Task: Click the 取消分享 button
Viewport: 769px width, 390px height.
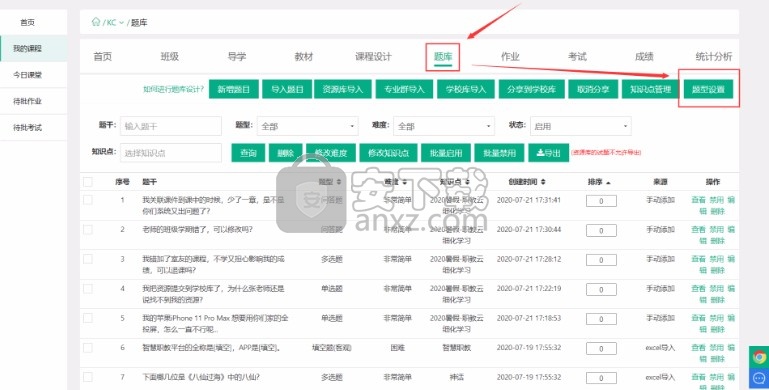Action: (x=593, y=89)
